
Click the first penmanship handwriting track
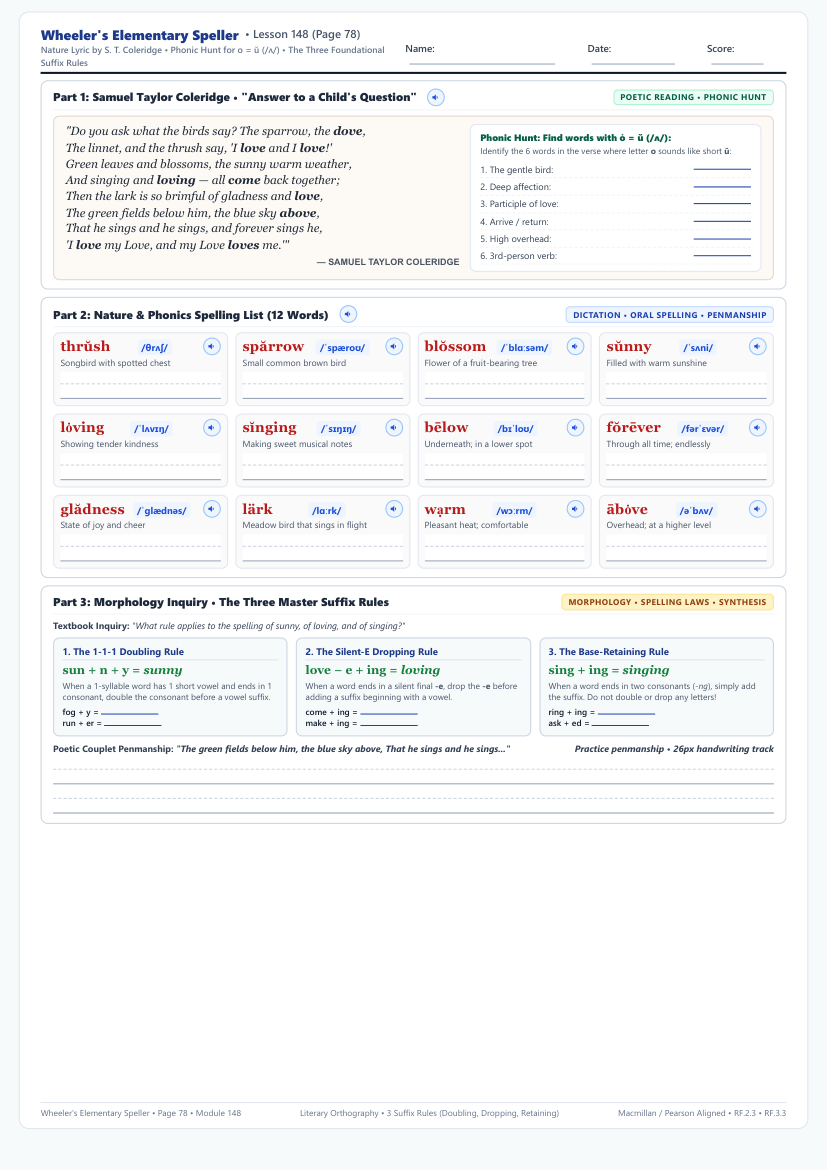pyautogui.click(x=414, y=772)
